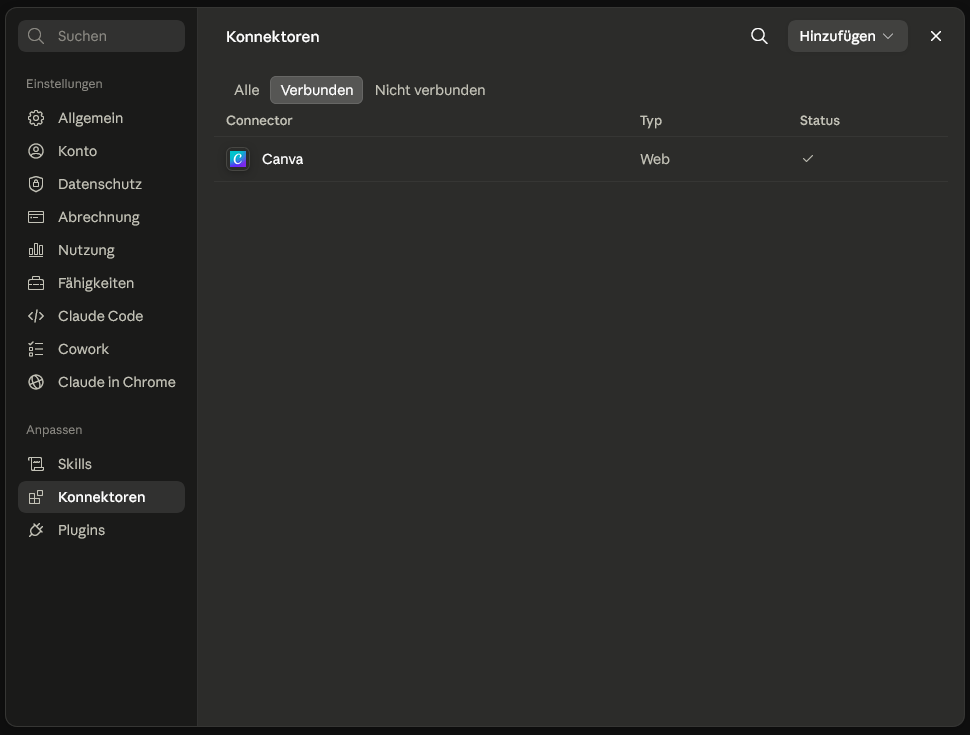Click the Web type cell for Canva
Image resolution: width=970 pixels, height=735 pixels.
(655, 159)
